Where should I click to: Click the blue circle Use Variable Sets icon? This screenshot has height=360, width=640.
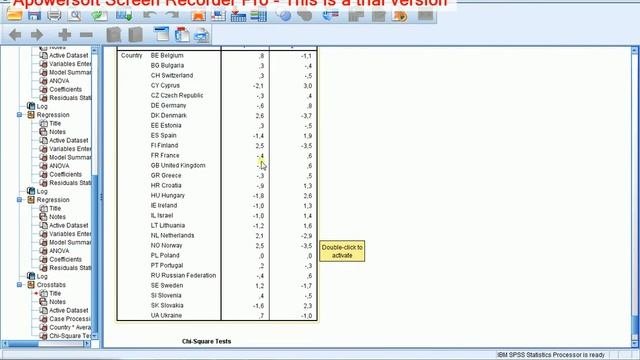[x=284, y=16]
